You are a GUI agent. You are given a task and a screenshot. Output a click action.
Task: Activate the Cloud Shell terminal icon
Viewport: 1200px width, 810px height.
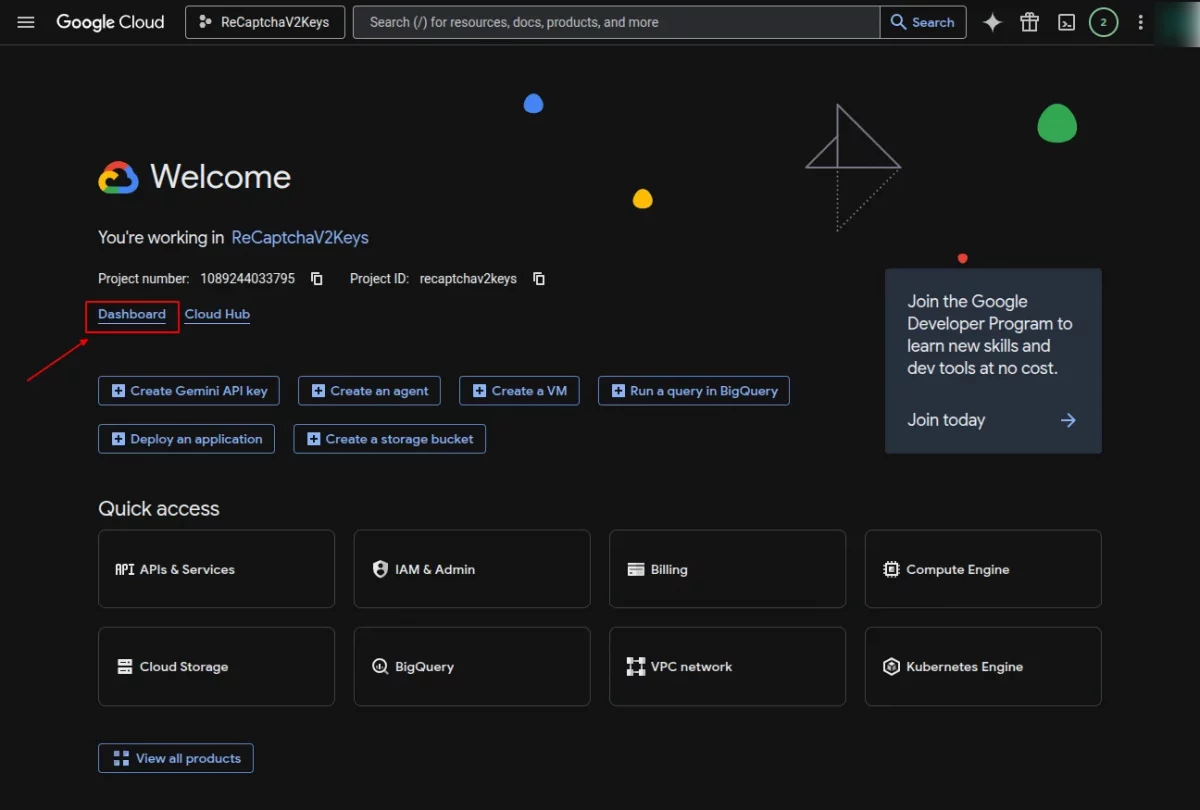(1066, 22)
